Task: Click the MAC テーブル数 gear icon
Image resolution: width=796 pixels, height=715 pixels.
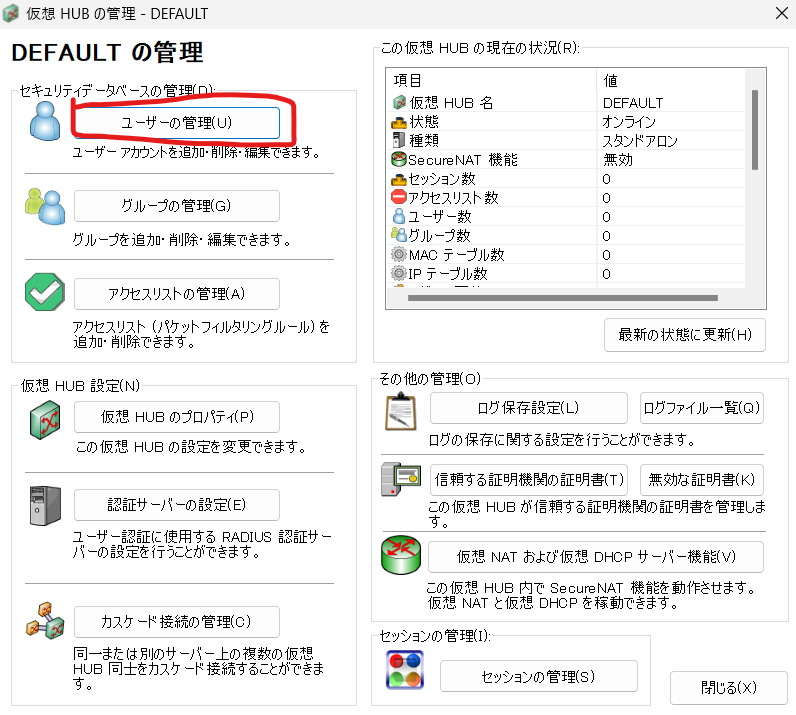Action: (399, 254)
